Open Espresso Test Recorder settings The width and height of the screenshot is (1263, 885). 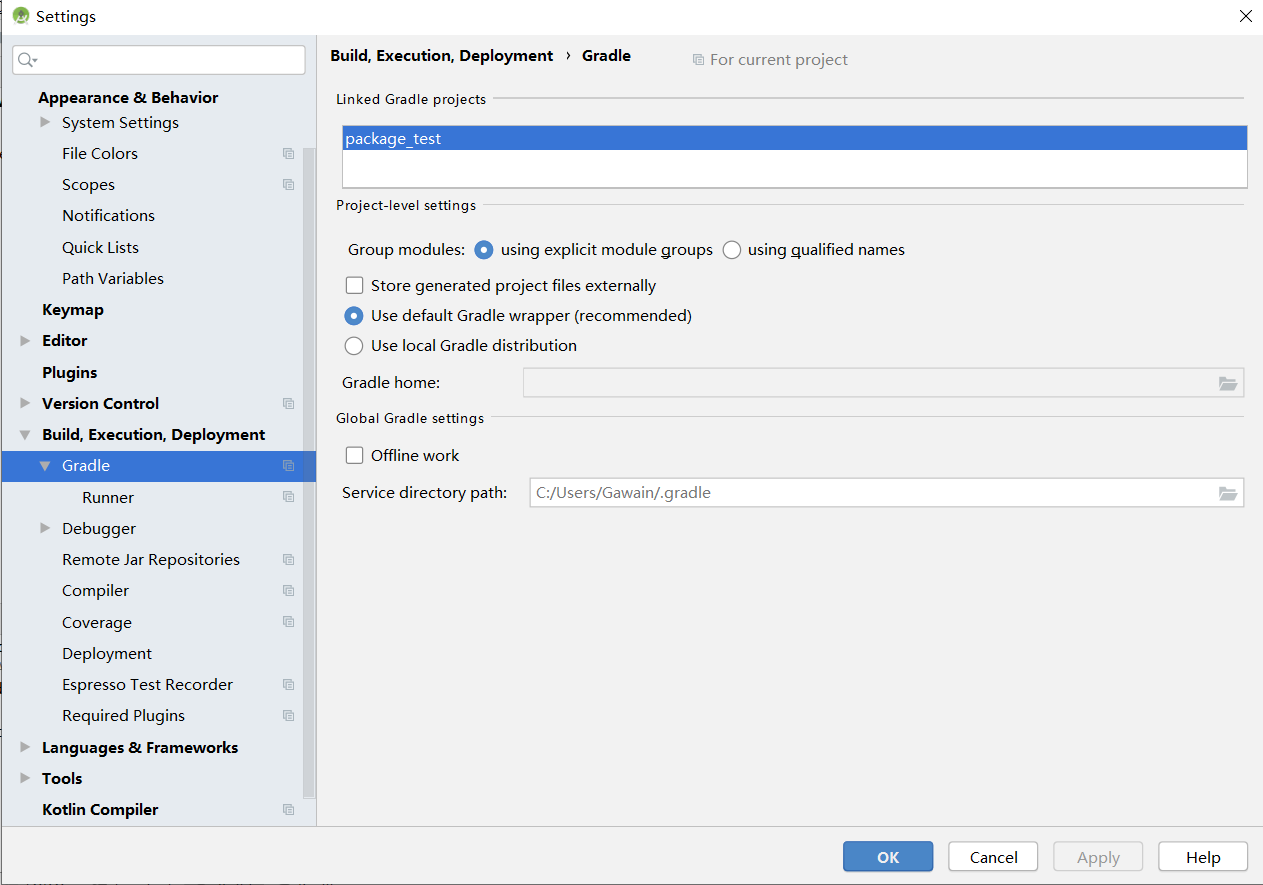[147, 685]
